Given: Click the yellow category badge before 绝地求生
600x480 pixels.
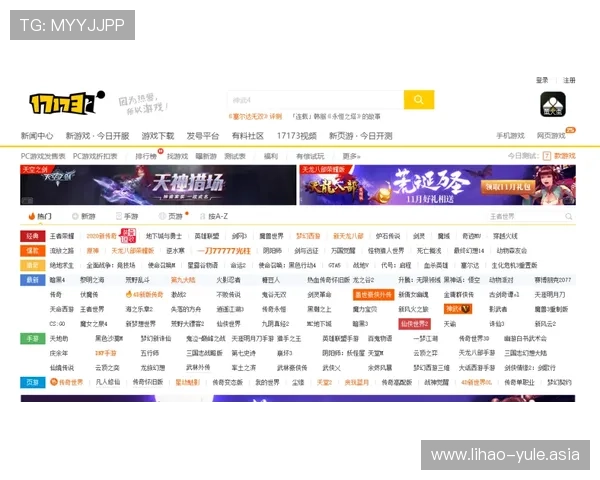Looking at the screenshot, I should 33,265.
